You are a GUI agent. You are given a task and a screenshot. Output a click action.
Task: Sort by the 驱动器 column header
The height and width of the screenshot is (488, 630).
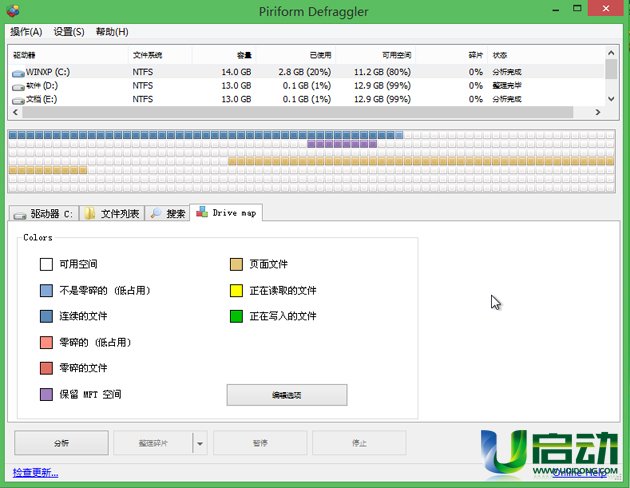tap(68, 55)
